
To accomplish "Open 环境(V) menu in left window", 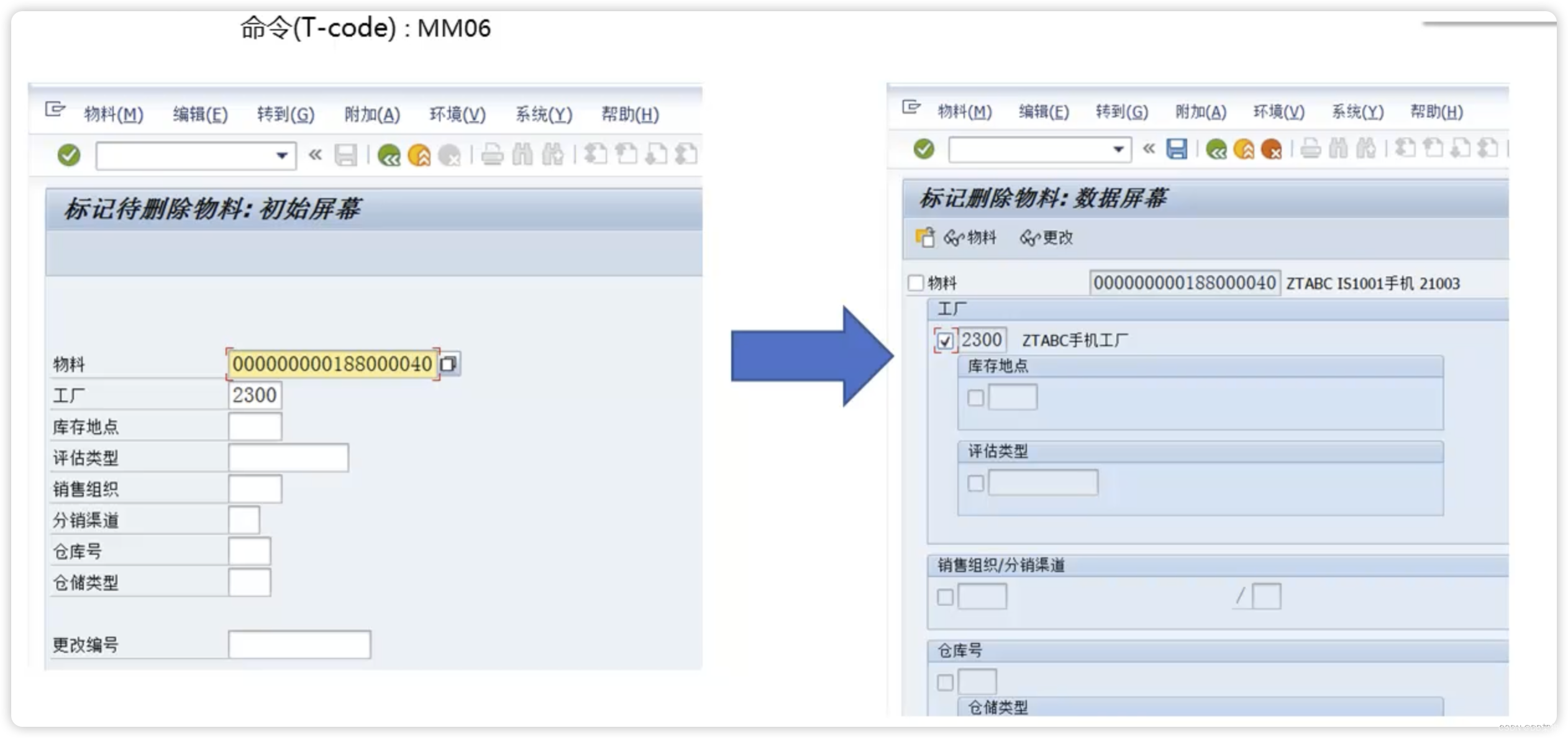I will [x=457, y=114].
